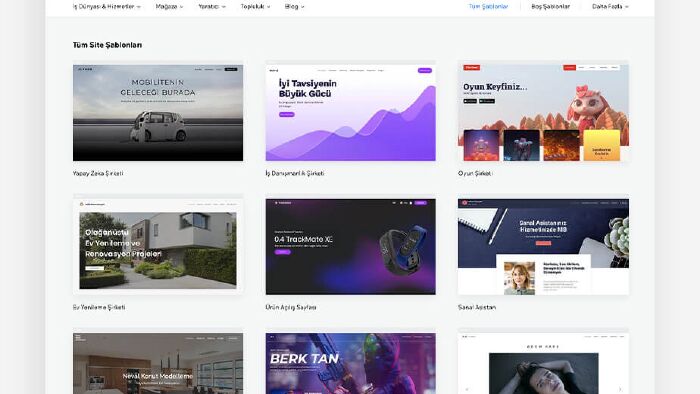The width and height of the screenshot is (700, 394).
Task: Click the Tüm Site Şablonları heading
Action: click(x=107, y=45)
